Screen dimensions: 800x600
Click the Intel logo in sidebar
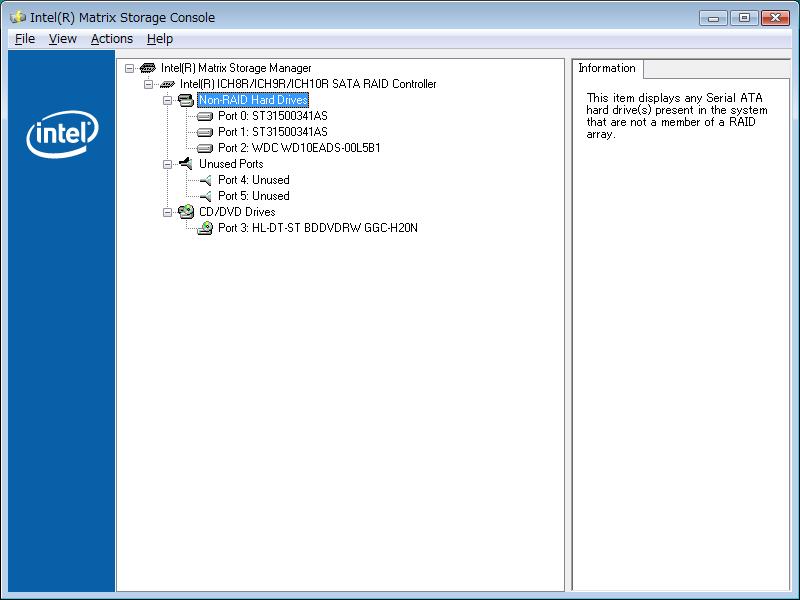coord(62,134)
